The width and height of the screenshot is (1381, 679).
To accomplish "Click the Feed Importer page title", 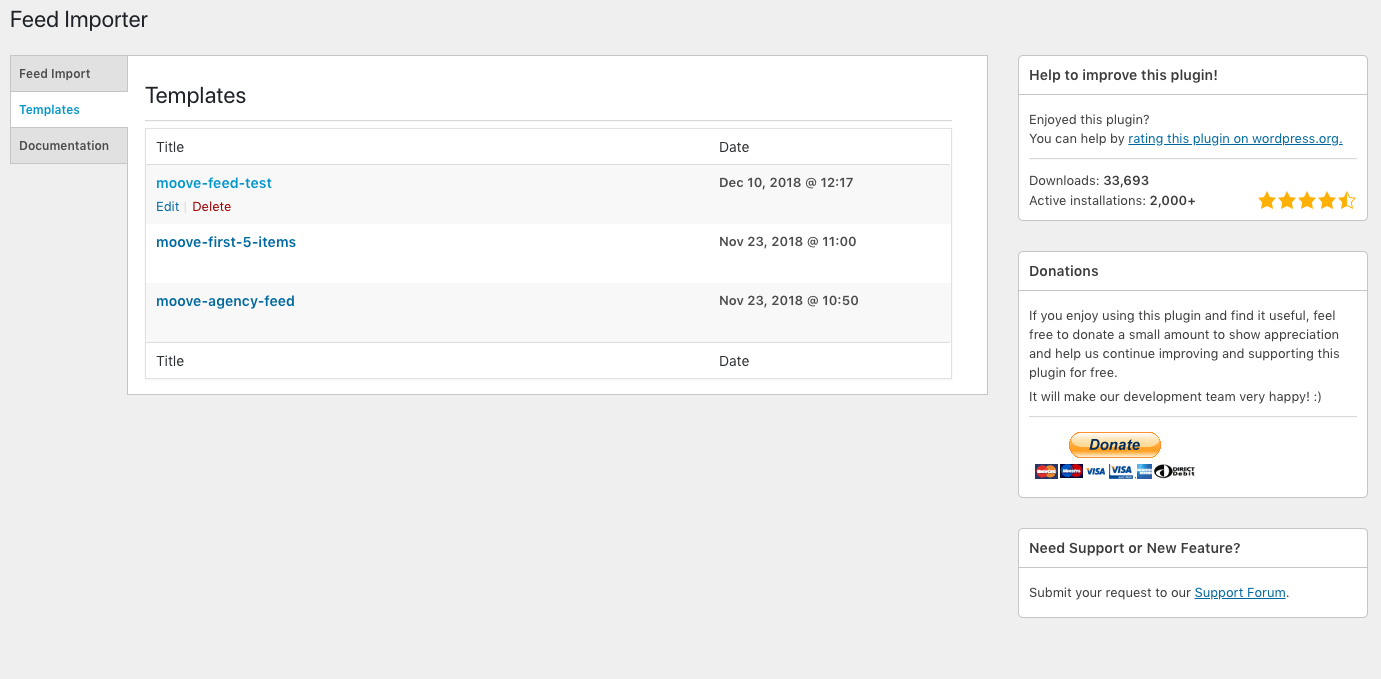I will 79,19.
